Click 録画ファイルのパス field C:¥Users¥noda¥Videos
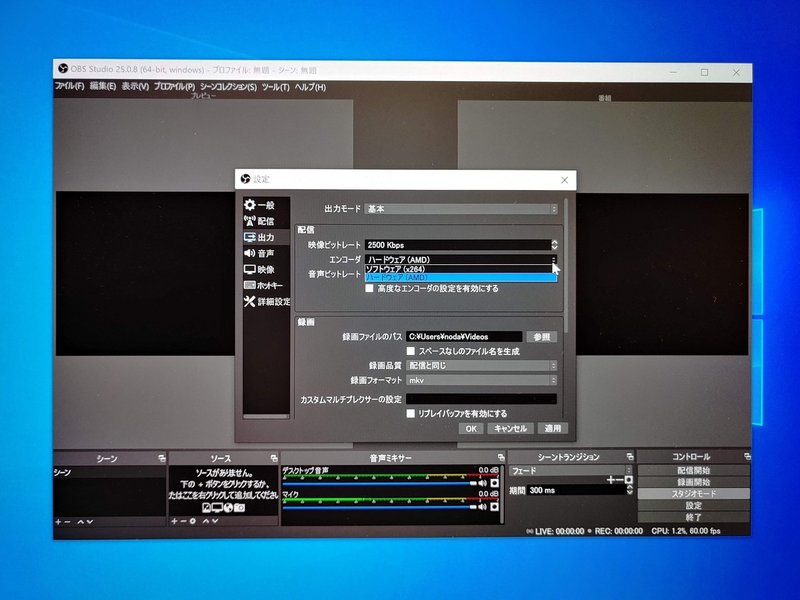 pos(464,337)
